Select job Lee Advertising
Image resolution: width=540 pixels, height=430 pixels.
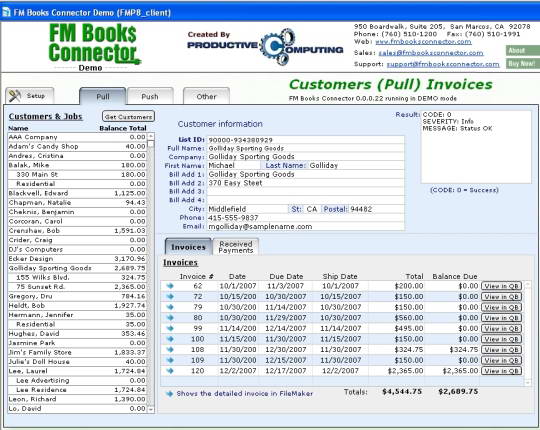tap(77, 380)
